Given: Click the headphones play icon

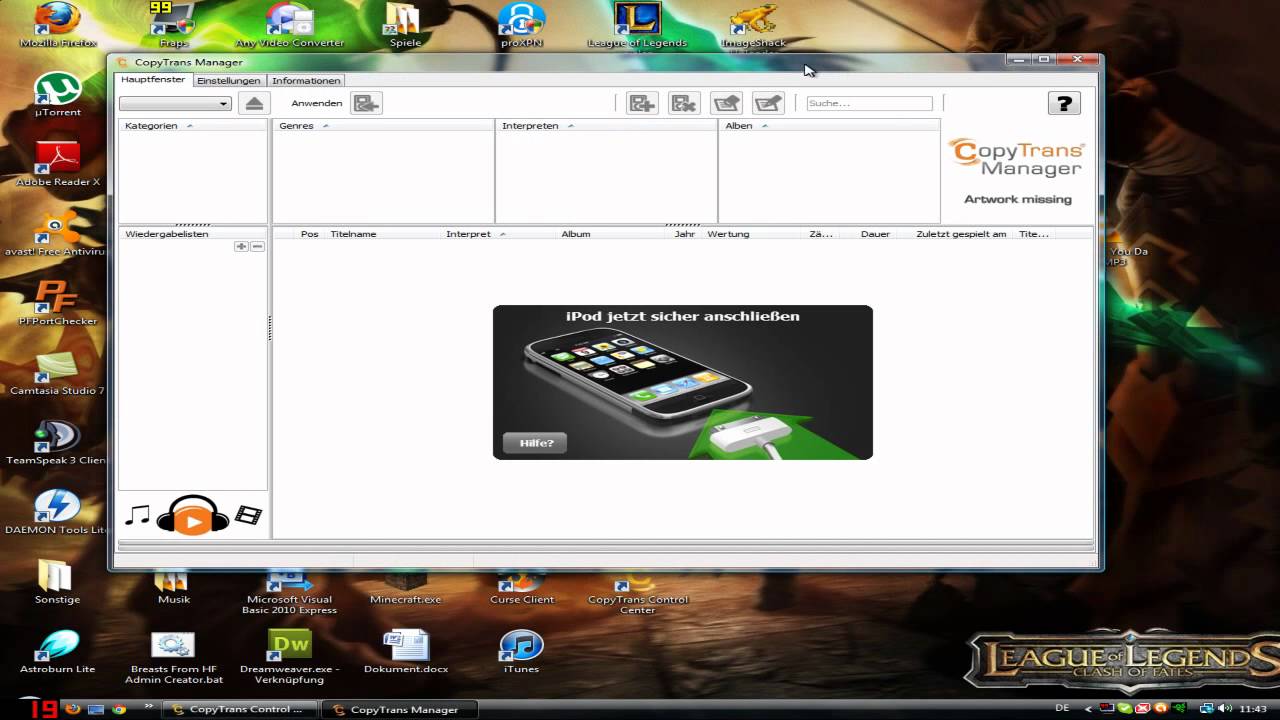Looking at the screenshot, I should (x=193, y=516).
